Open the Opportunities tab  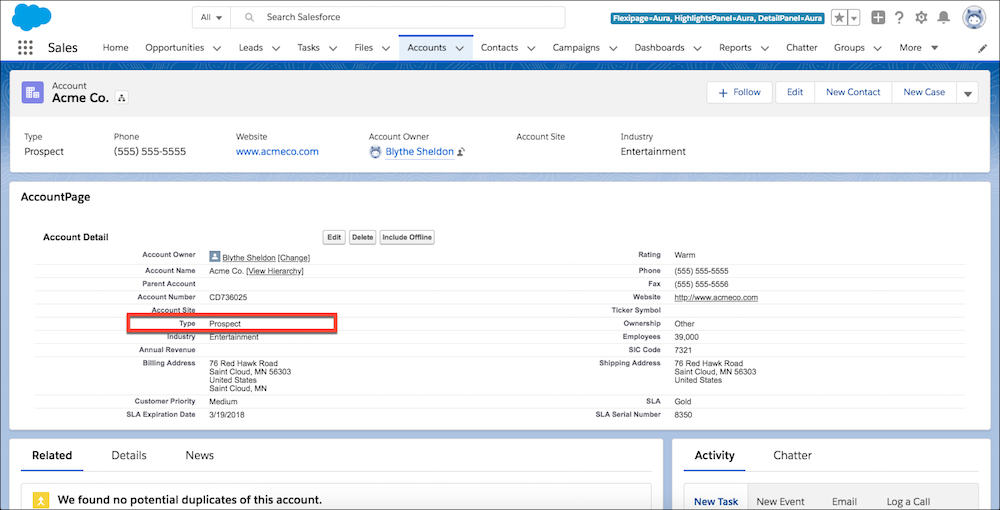(x=175, y=48)
